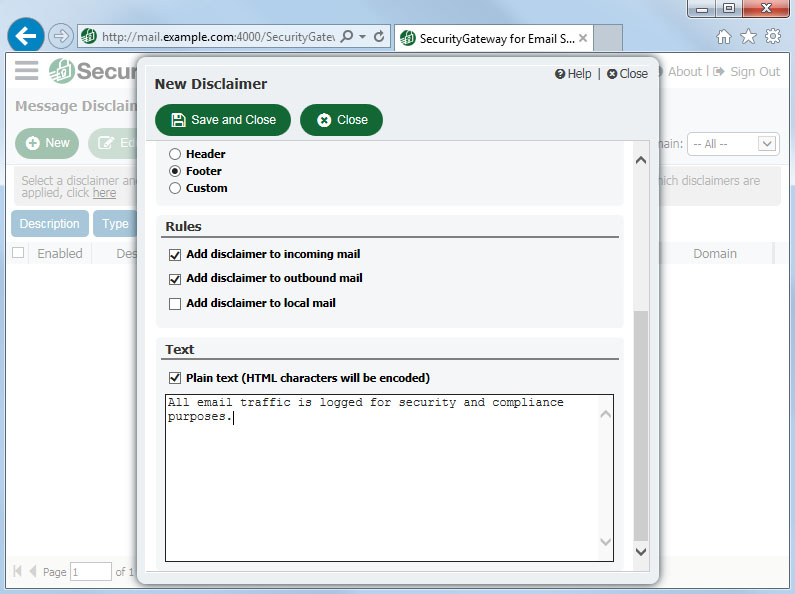
Task: Select the Custom radio option
Action: point(175,189)
